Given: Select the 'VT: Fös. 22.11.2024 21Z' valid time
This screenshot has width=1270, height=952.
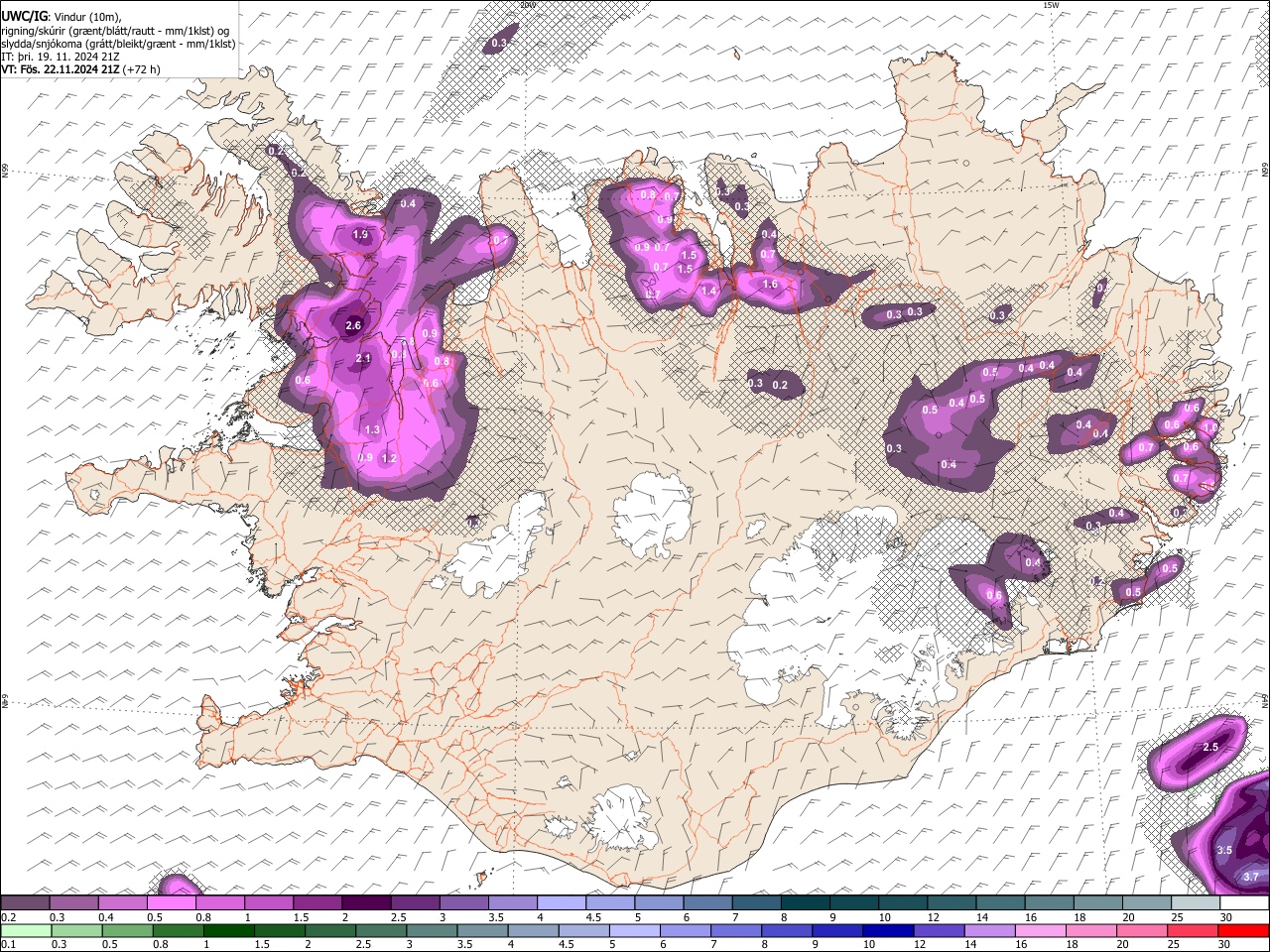Looking at the screenshot, I should point(59,69).
